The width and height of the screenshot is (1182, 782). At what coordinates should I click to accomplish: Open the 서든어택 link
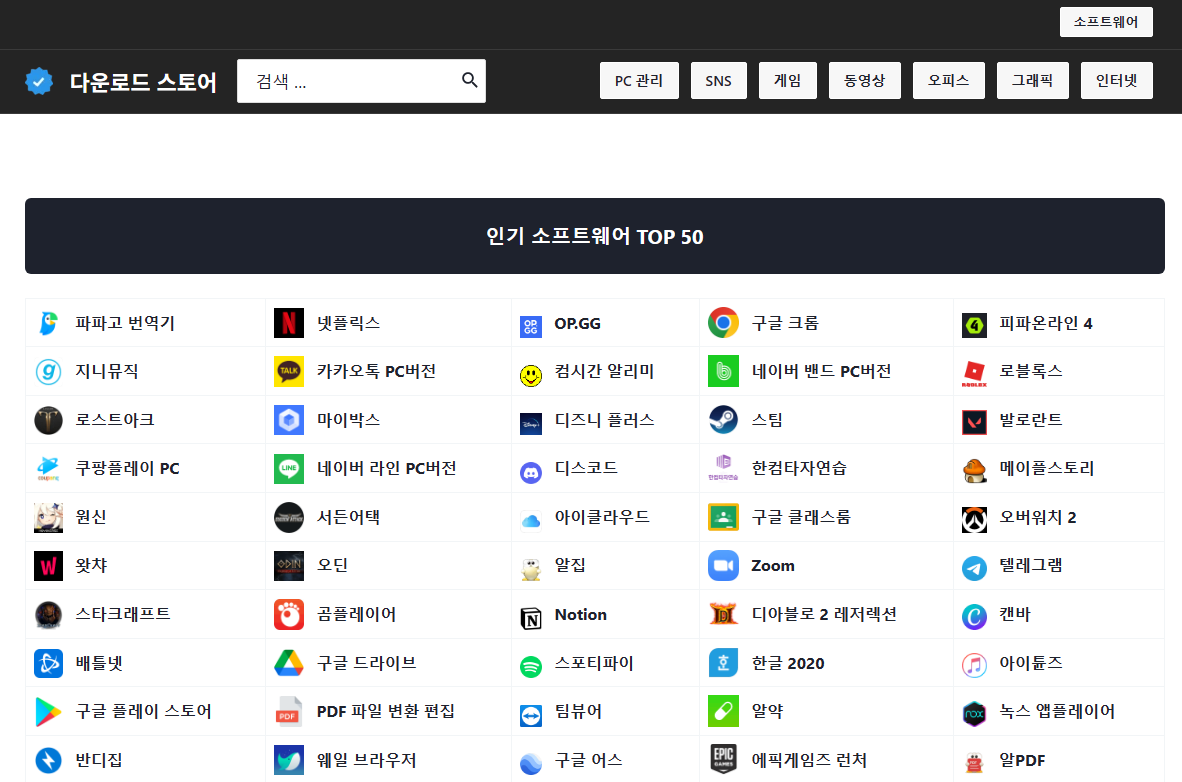pyautogui.click(x=348, y=517)
